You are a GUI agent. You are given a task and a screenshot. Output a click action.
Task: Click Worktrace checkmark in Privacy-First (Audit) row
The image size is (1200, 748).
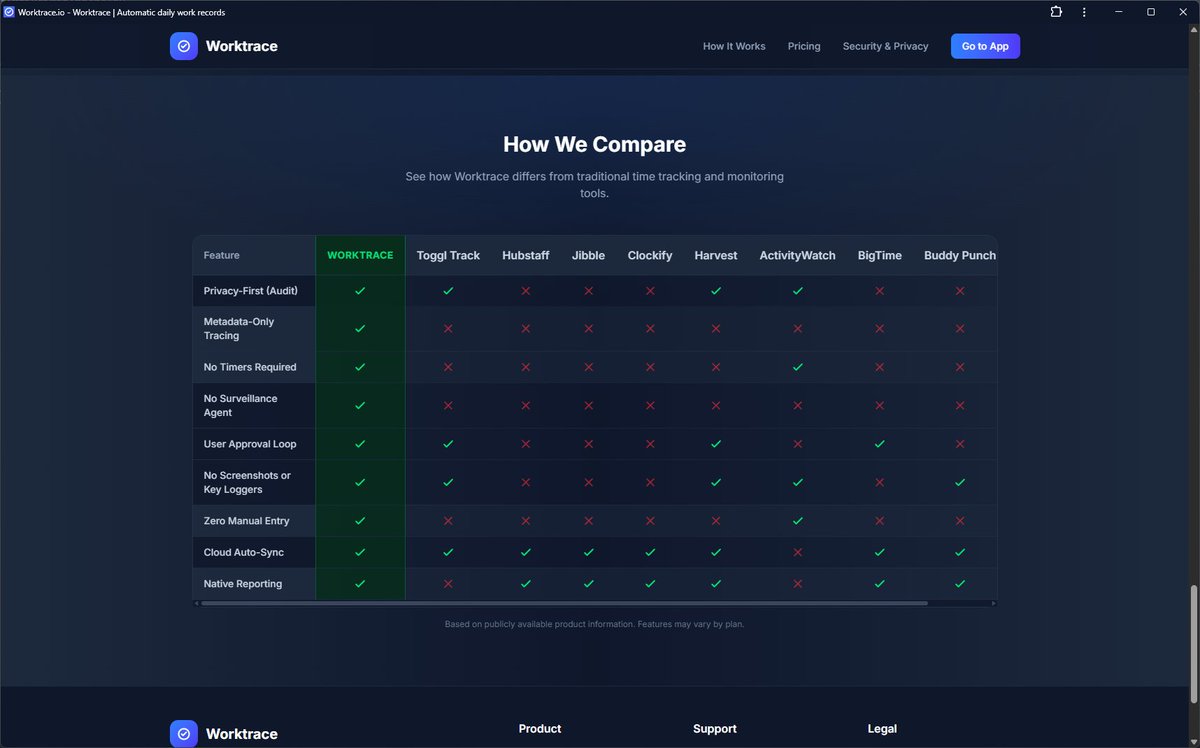360,291
